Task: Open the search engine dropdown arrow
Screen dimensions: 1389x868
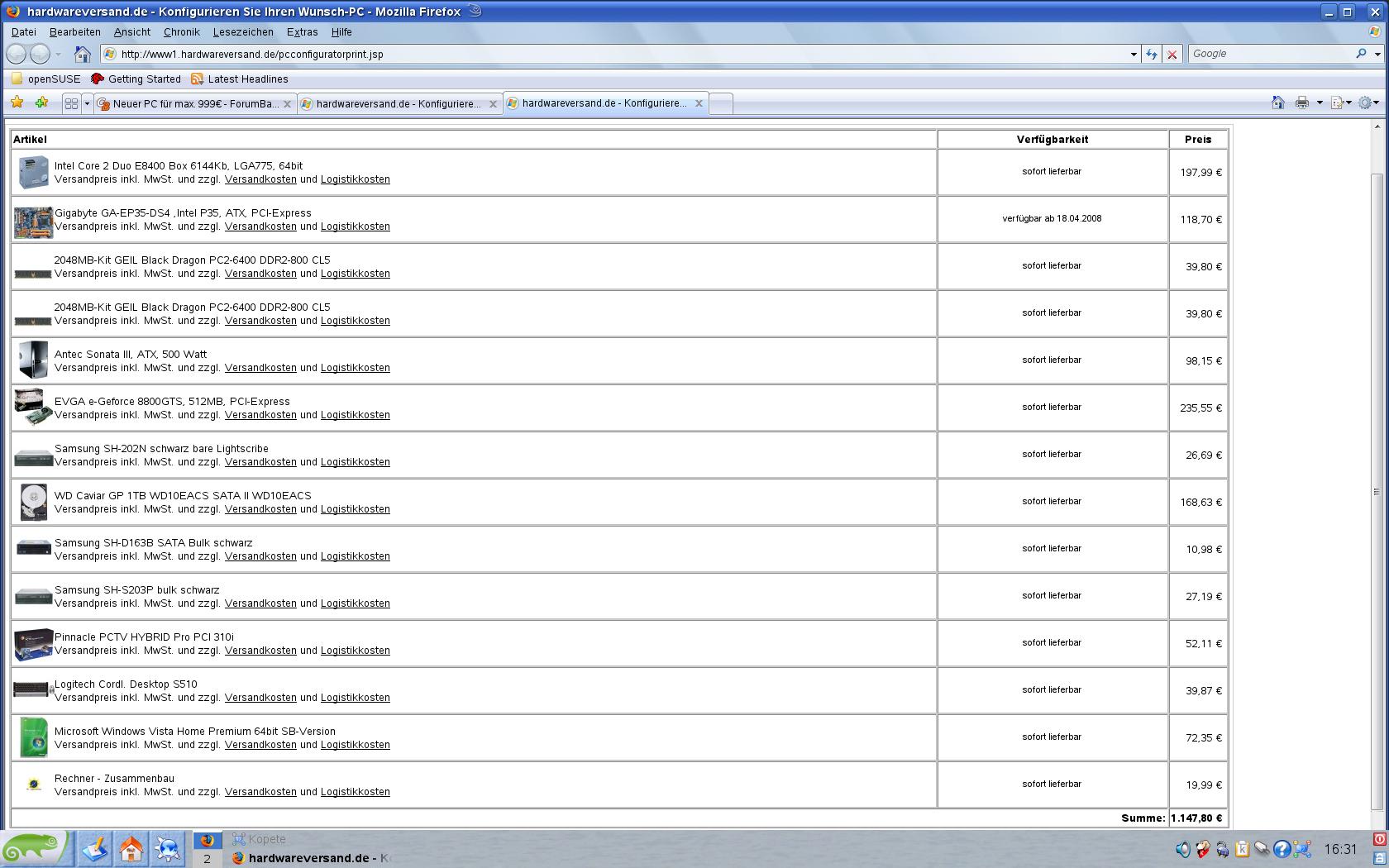Action: pos(1377,54)
